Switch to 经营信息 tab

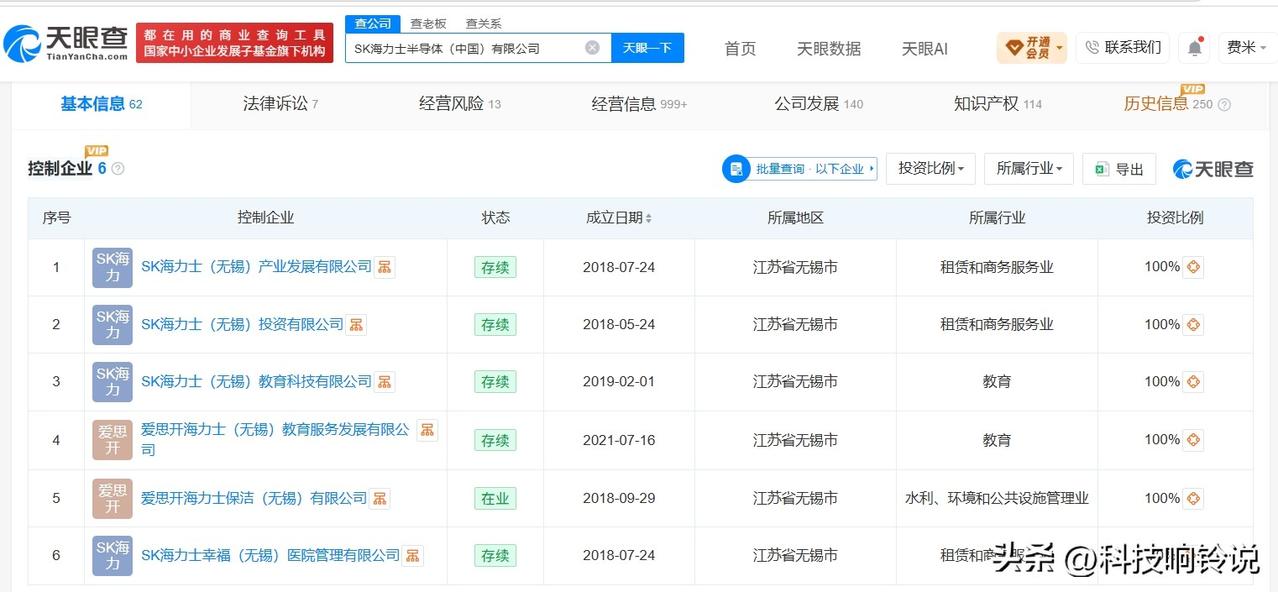[x=639, y=104]
